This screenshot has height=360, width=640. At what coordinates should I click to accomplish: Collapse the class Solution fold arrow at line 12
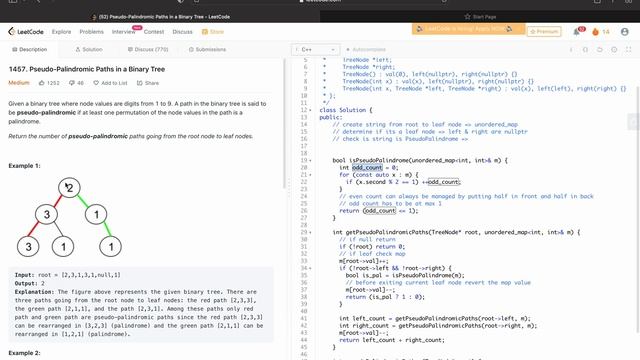tap(310, 110)
